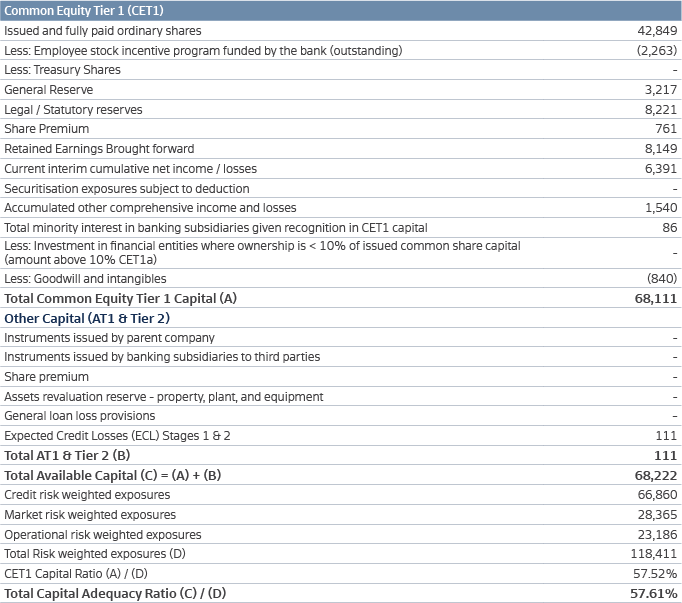
Task: Select the 42,849 ordinary shares value
Action: tap(657, 31)
